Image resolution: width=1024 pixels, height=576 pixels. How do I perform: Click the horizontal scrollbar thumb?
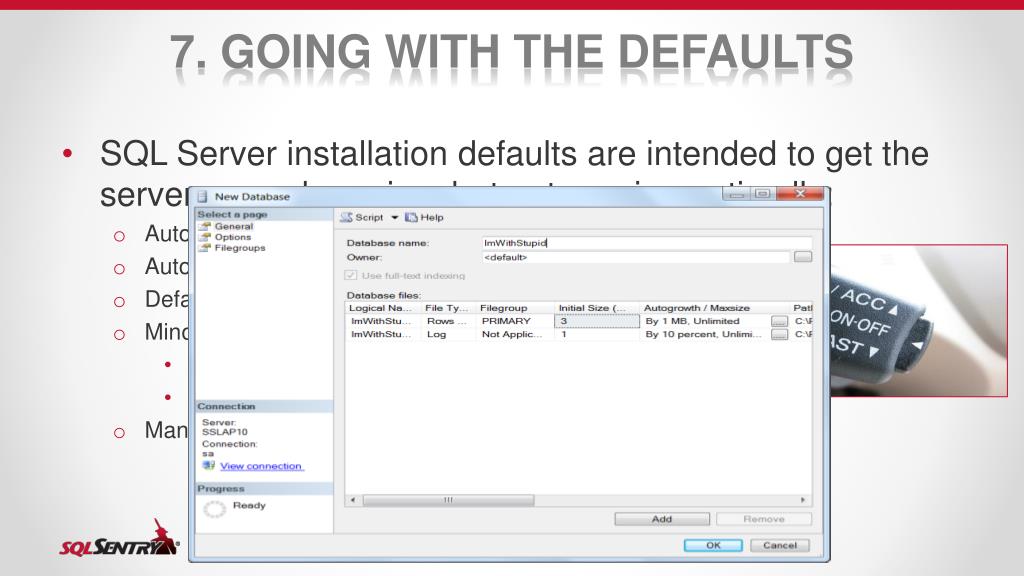(x=448, y=500)
